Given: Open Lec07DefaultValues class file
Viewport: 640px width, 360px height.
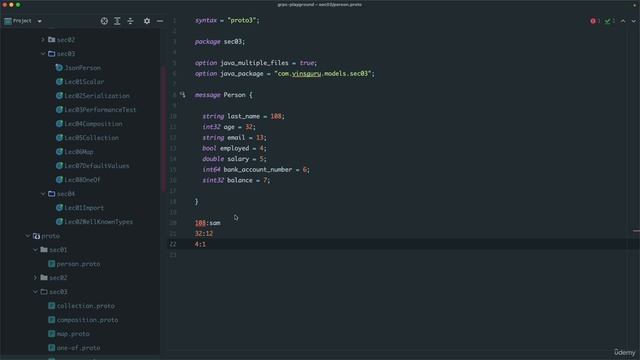Looking at the screenshot, I should tap(97, 166).
